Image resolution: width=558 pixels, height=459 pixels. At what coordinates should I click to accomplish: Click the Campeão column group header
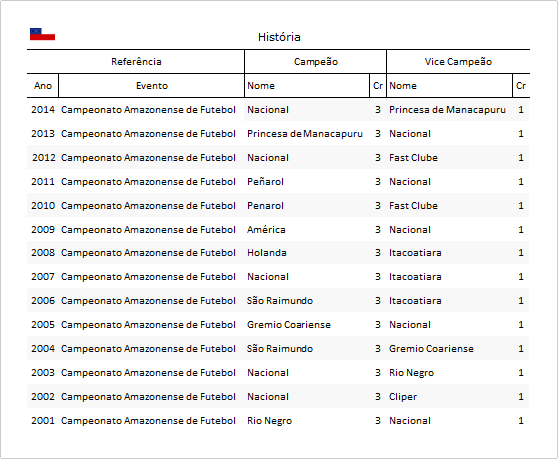316,62
